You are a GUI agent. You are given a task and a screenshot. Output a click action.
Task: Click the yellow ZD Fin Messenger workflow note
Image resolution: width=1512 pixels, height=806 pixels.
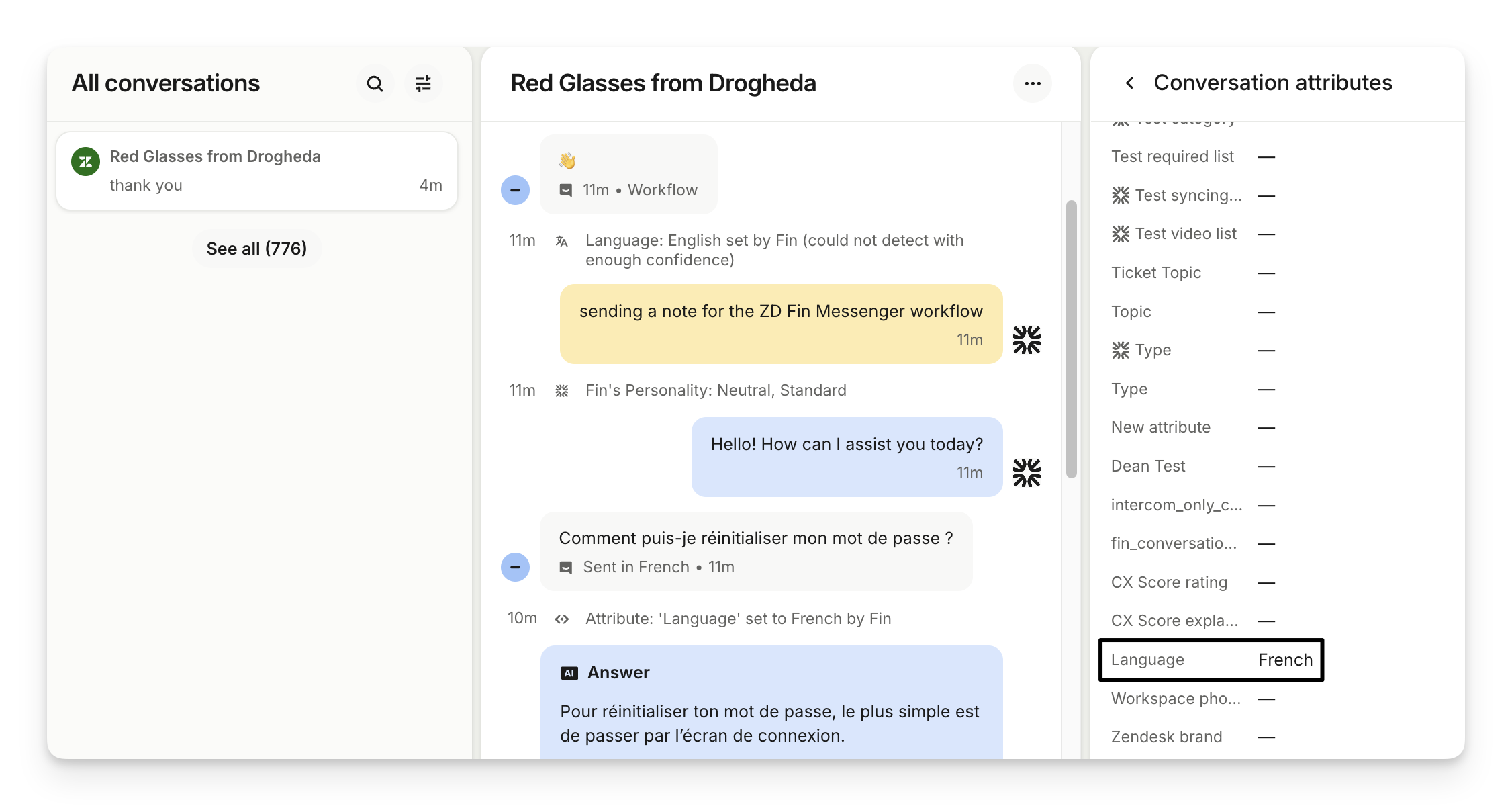tap(780, 324)
